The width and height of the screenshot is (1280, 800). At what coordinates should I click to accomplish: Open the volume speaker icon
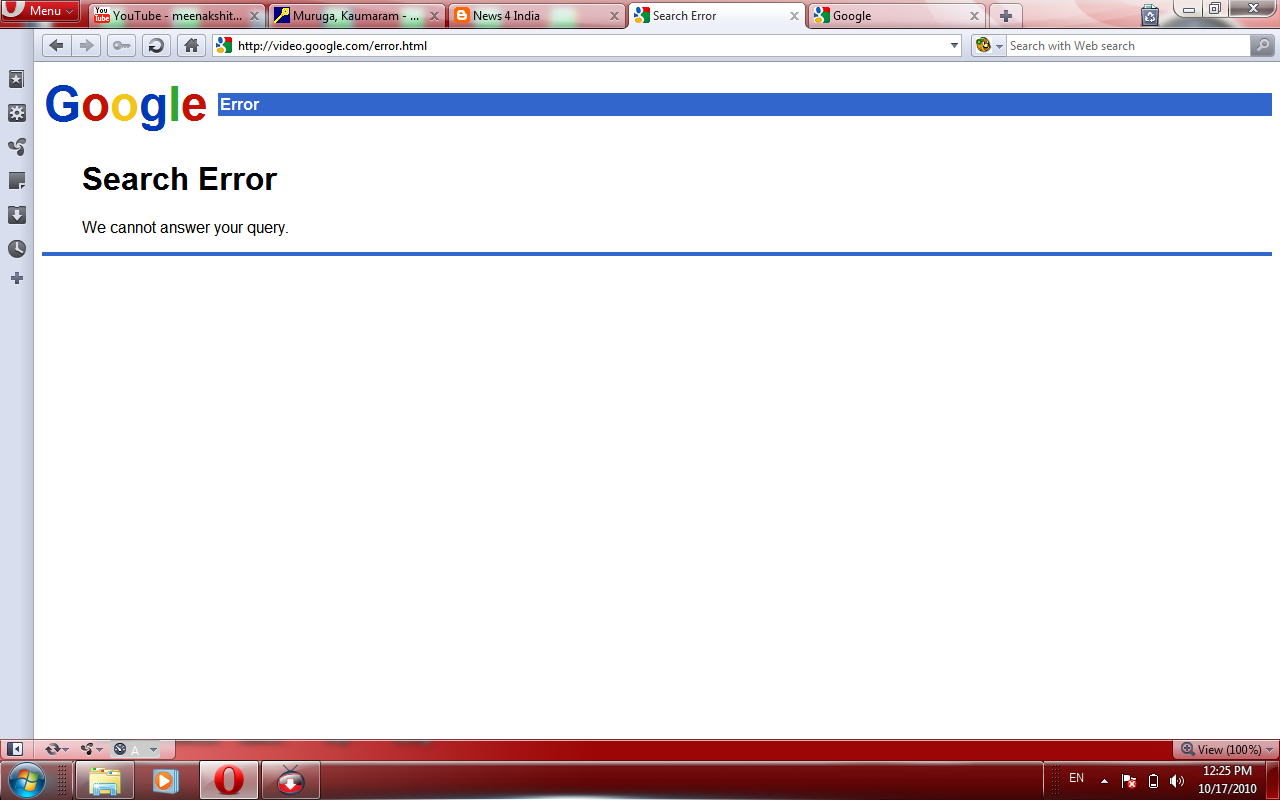(x=1177, y=780)
